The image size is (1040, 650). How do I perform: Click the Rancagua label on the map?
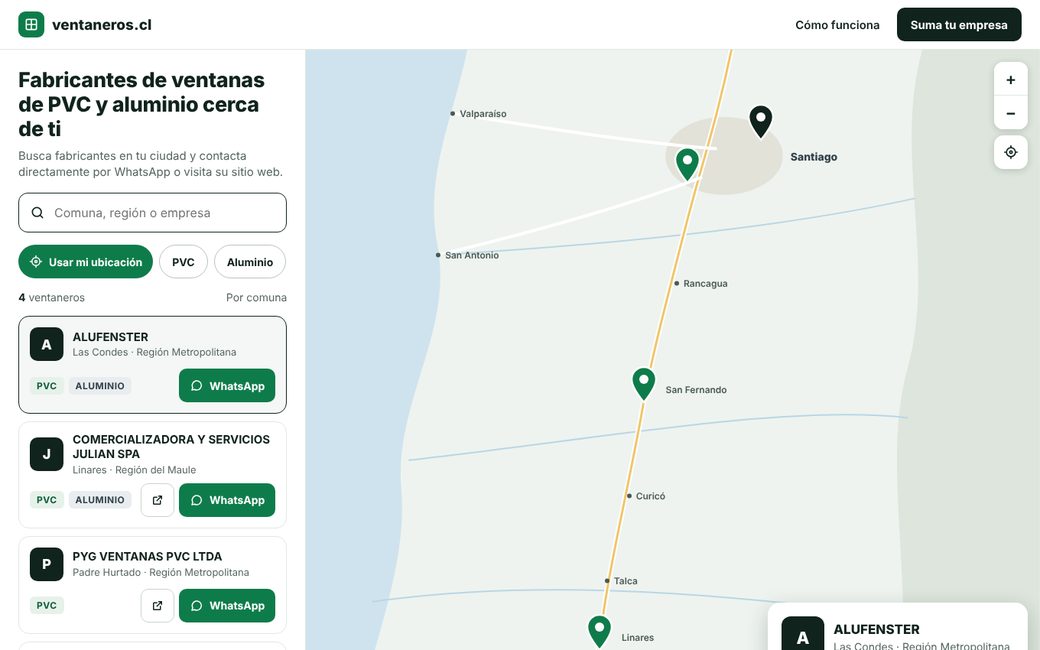tap(705, 284)
